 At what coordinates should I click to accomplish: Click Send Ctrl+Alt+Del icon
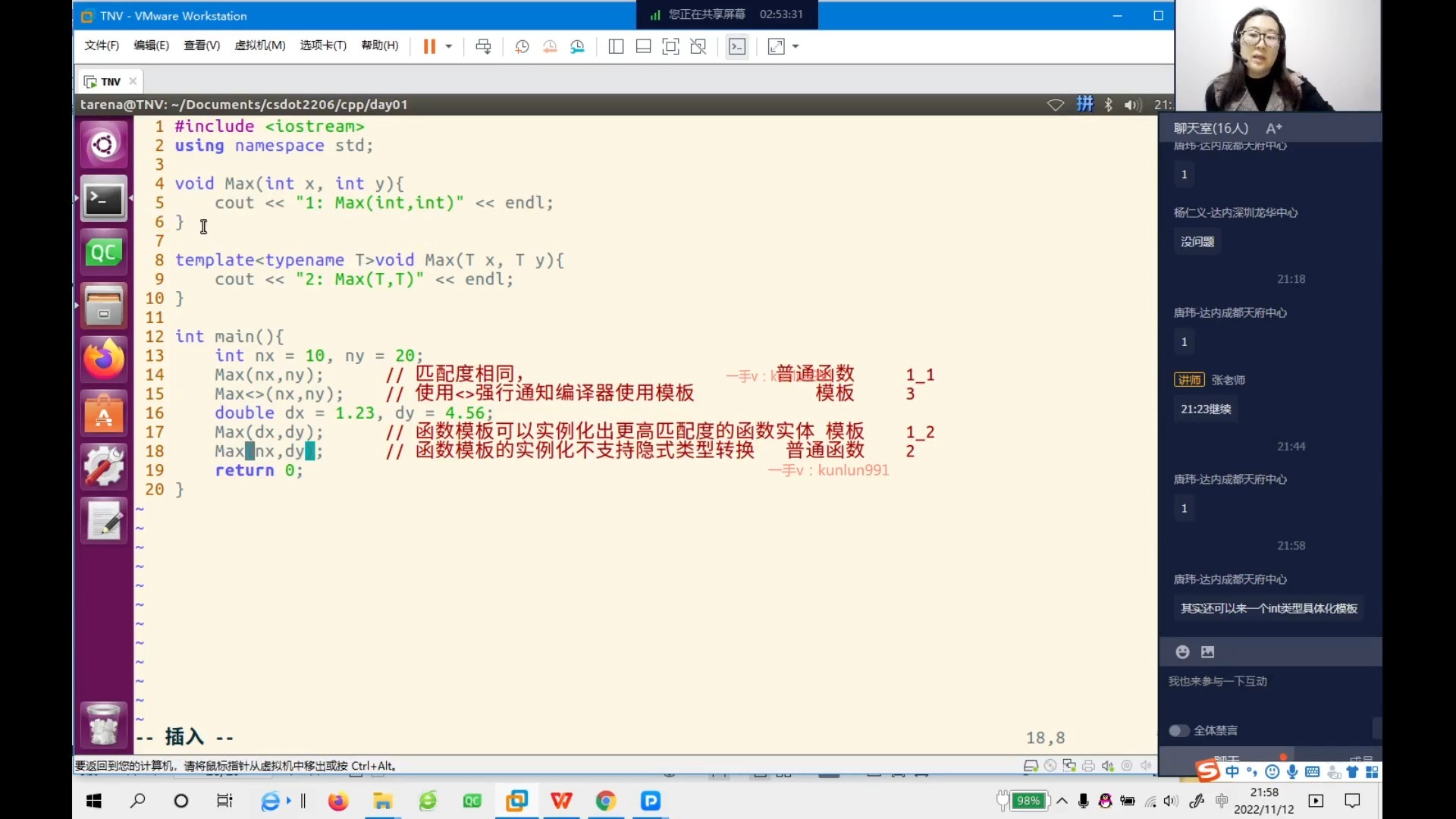click(483, 46)
